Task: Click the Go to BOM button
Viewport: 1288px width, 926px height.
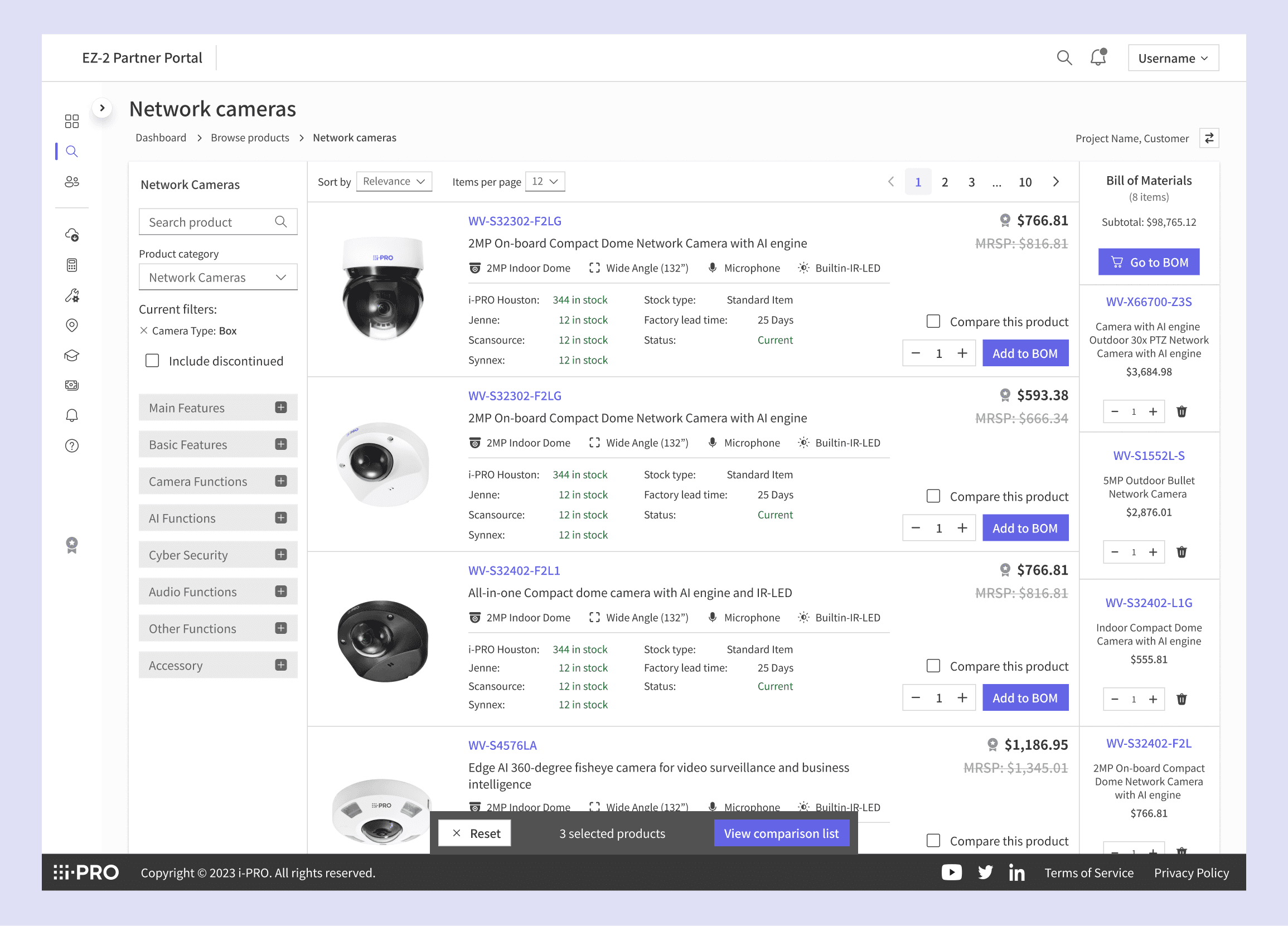Action: 1148,262
